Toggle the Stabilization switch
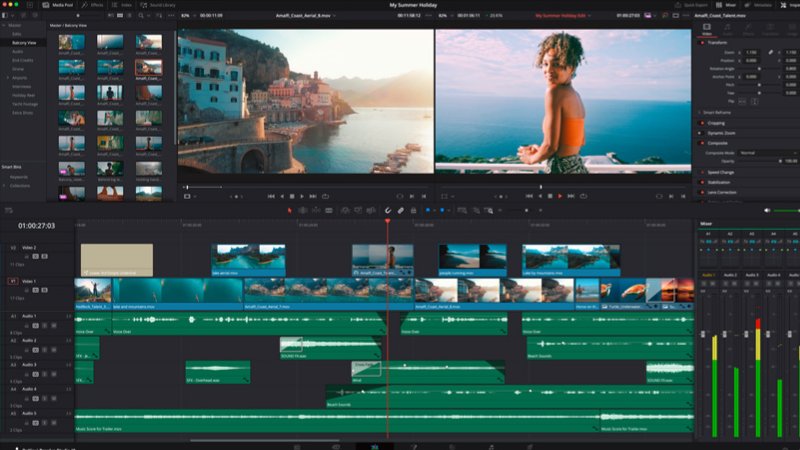Screen dimensions: 800x450 click(x=702, y=182)
